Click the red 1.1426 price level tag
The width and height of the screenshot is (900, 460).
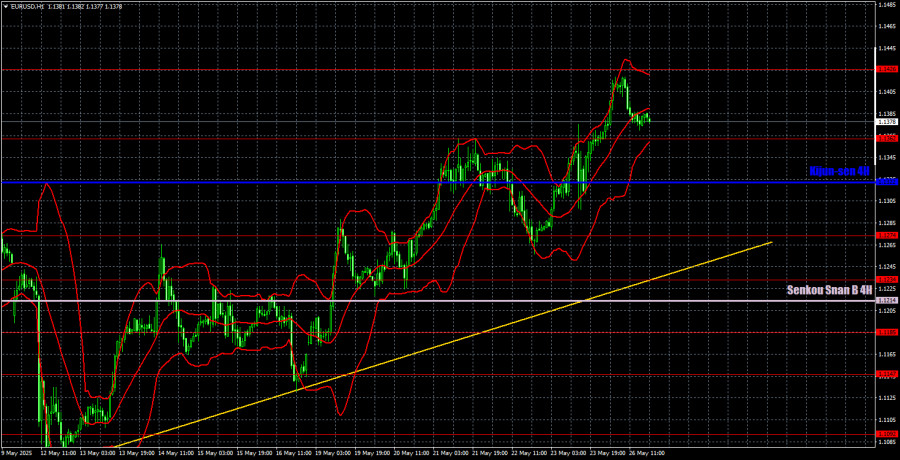tap(885, 69)
